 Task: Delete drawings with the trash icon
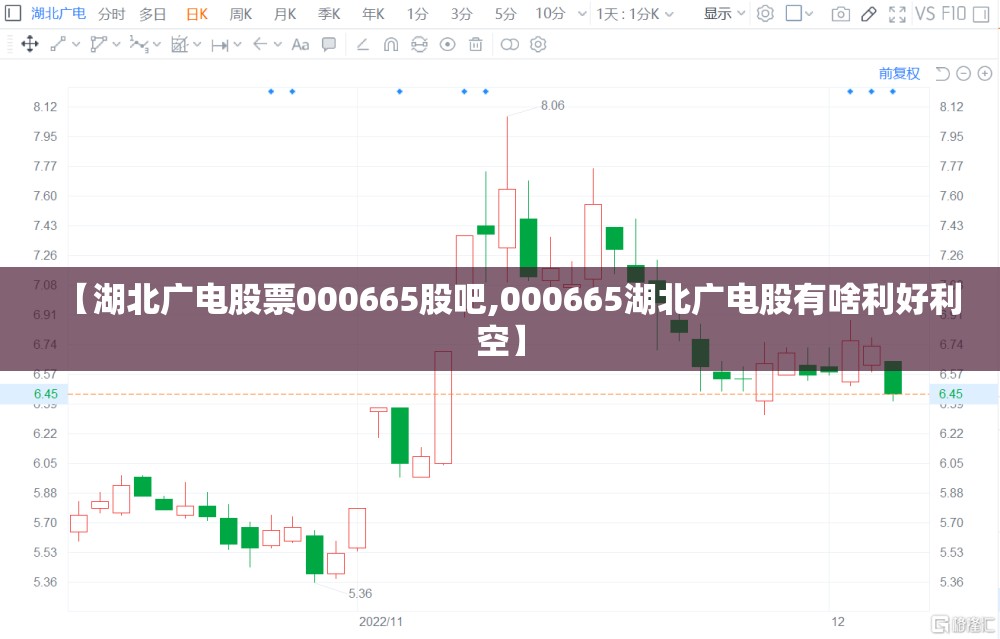(476, 44)
